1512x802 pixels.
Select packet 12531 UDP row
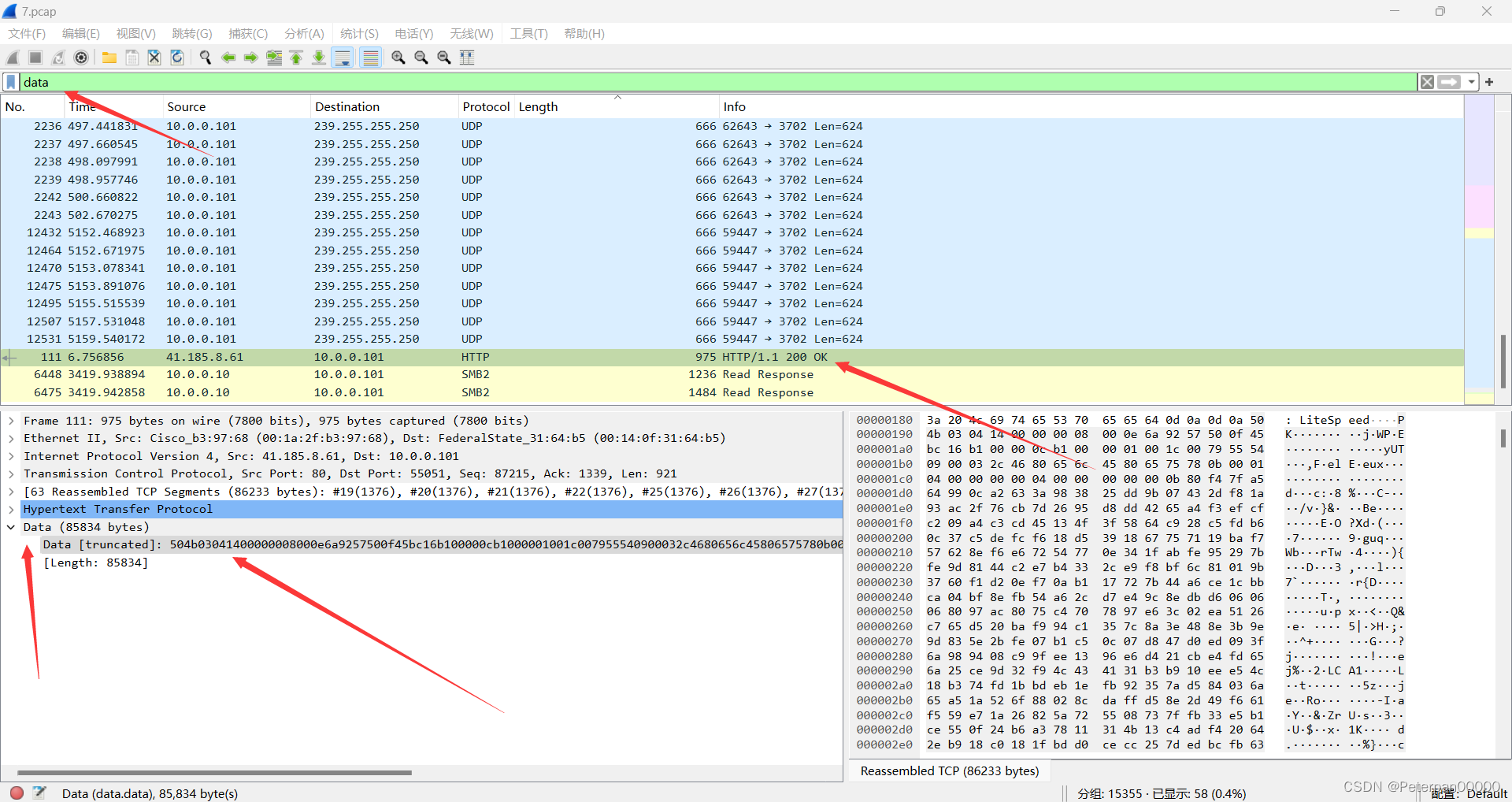pyautogui.click(x=732, y=339)
